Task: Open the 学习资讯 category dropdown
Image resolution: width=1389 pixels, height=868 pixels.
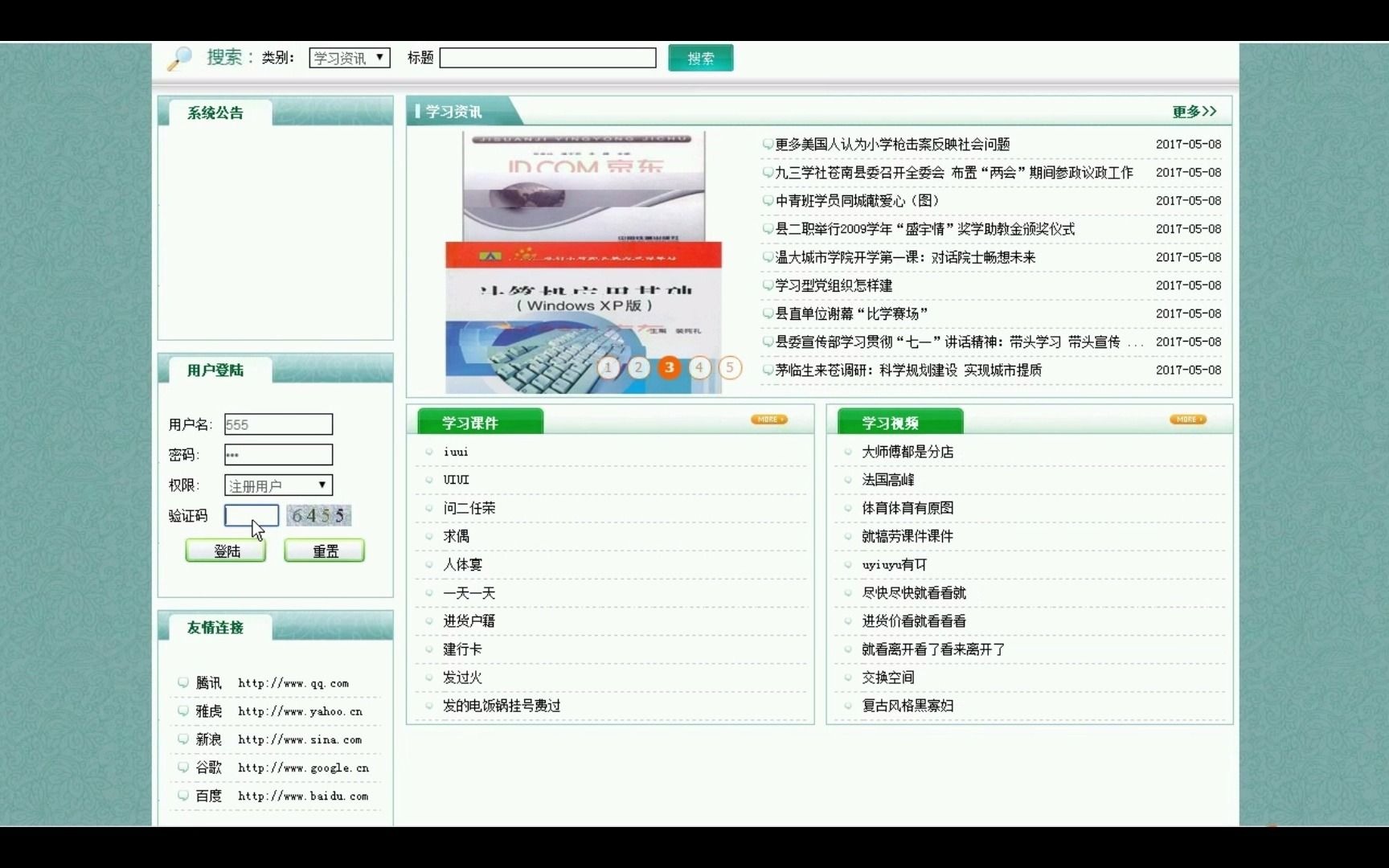Action: [350, 58]
